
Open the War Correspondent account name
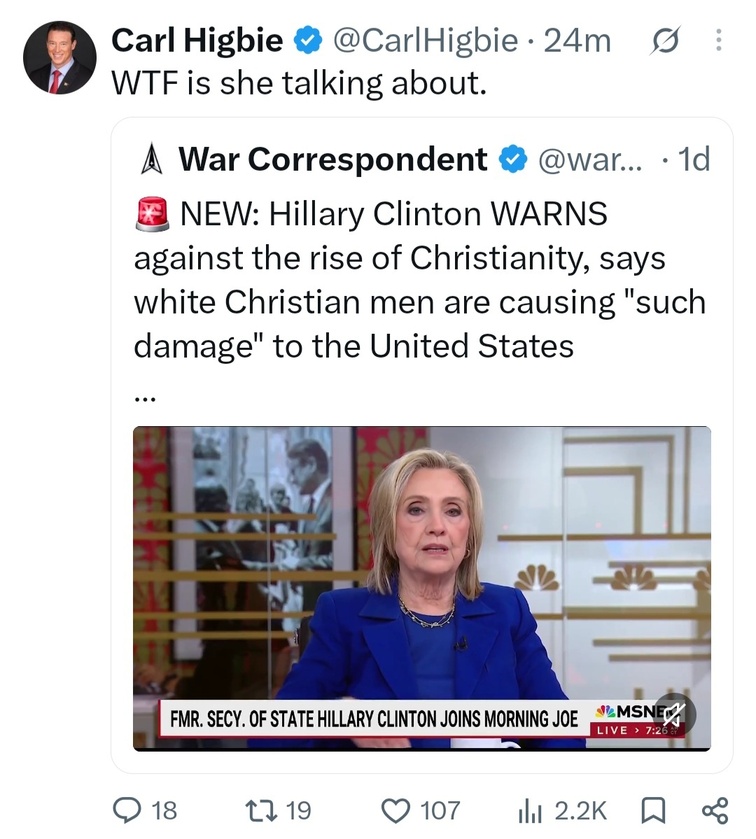pos(333,159)
